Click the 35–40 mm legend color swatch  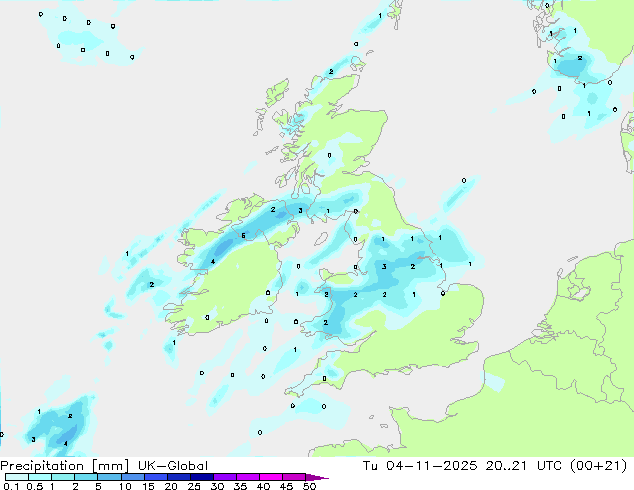coord(247,477)
